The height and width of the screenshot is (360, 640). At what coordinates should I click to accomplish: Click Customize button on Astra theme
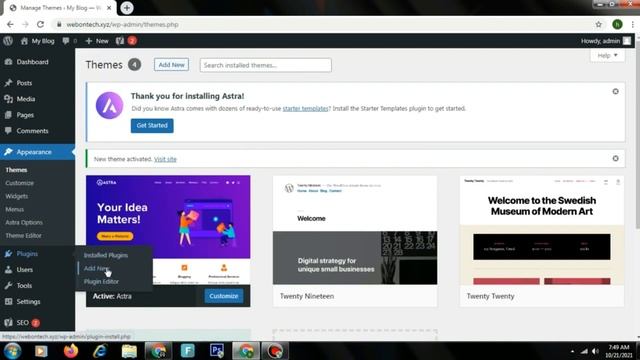click(224, 296)
